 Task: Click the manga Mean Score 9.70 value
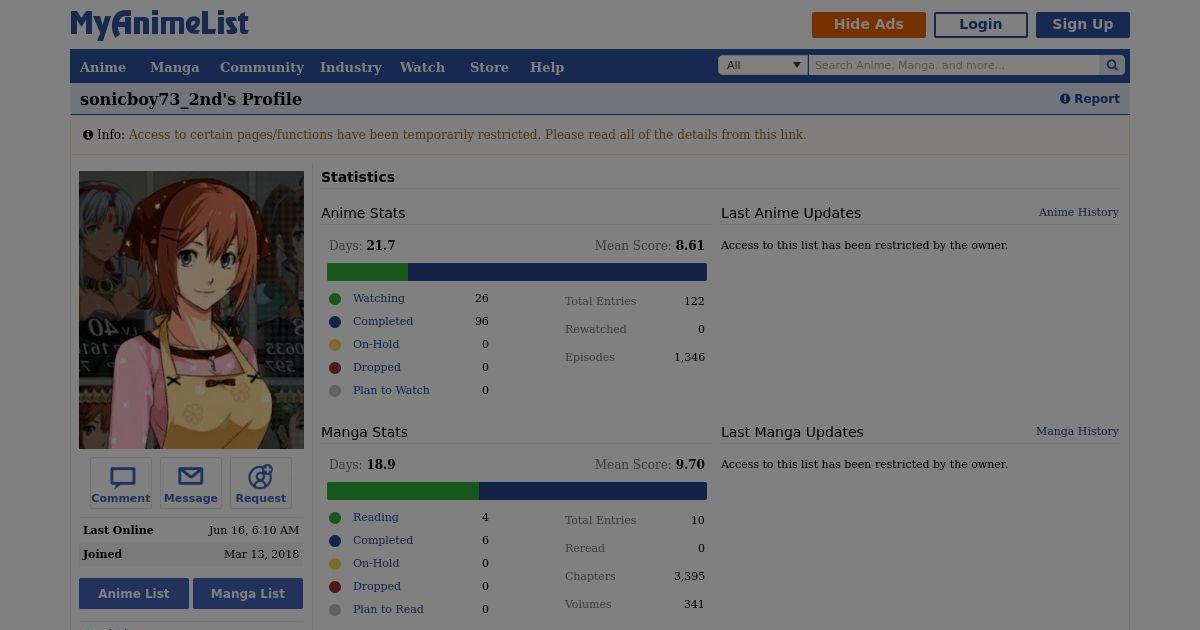[x=690, y=464]
